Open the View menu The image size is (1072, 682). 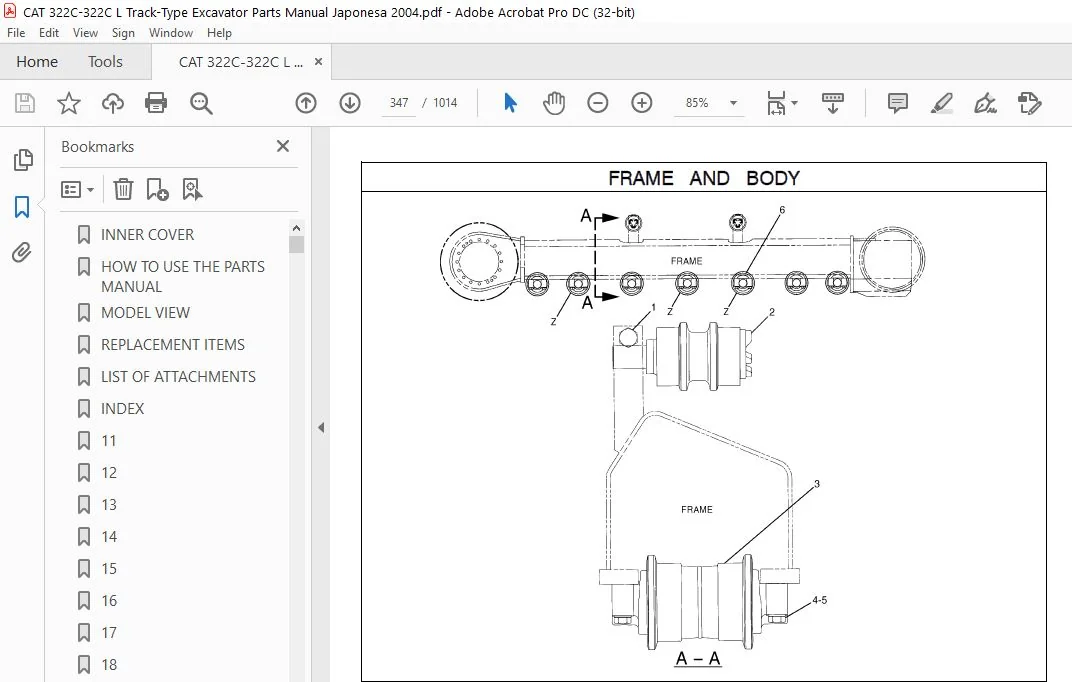click(x=85, y=33)
